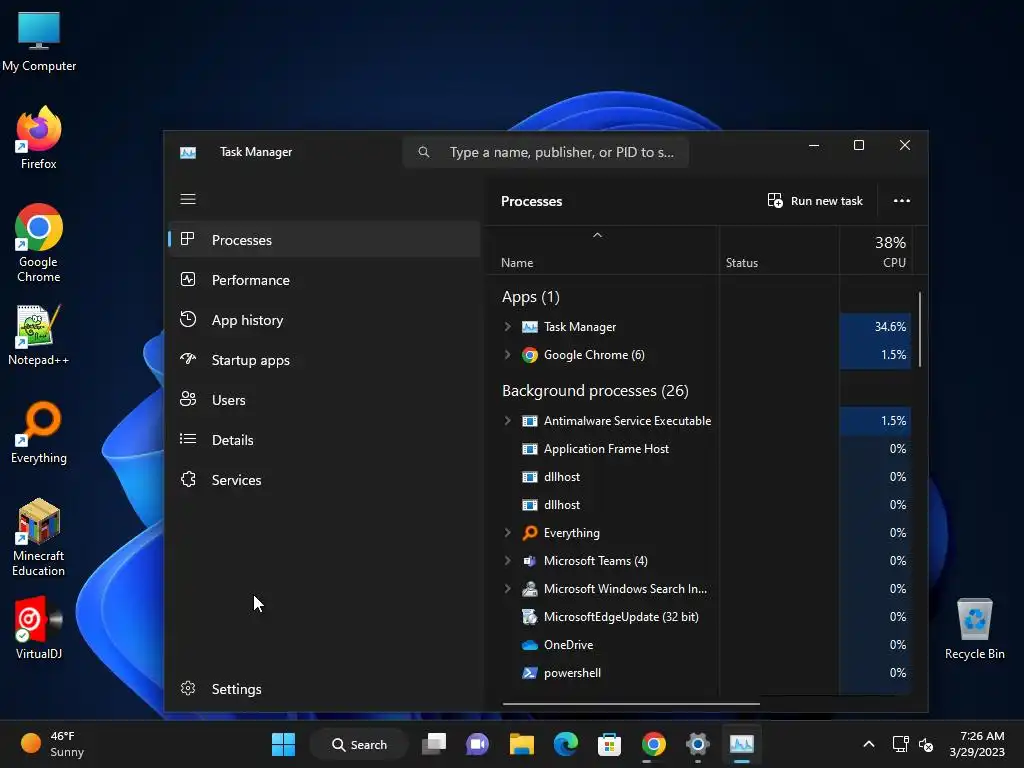The image size is (1024, 768).
Task: Open the Processes page in the sidebar
Action: (325, 240)
